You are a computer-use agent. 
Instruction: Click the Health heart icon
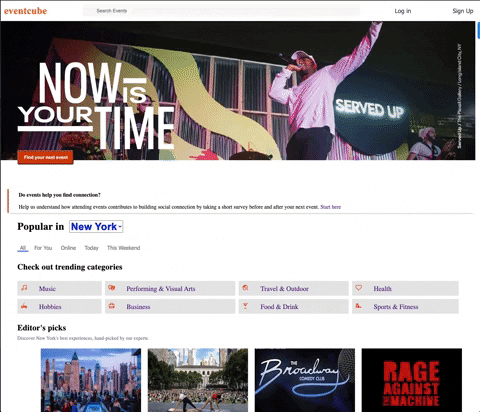click(x=359, y=287)
